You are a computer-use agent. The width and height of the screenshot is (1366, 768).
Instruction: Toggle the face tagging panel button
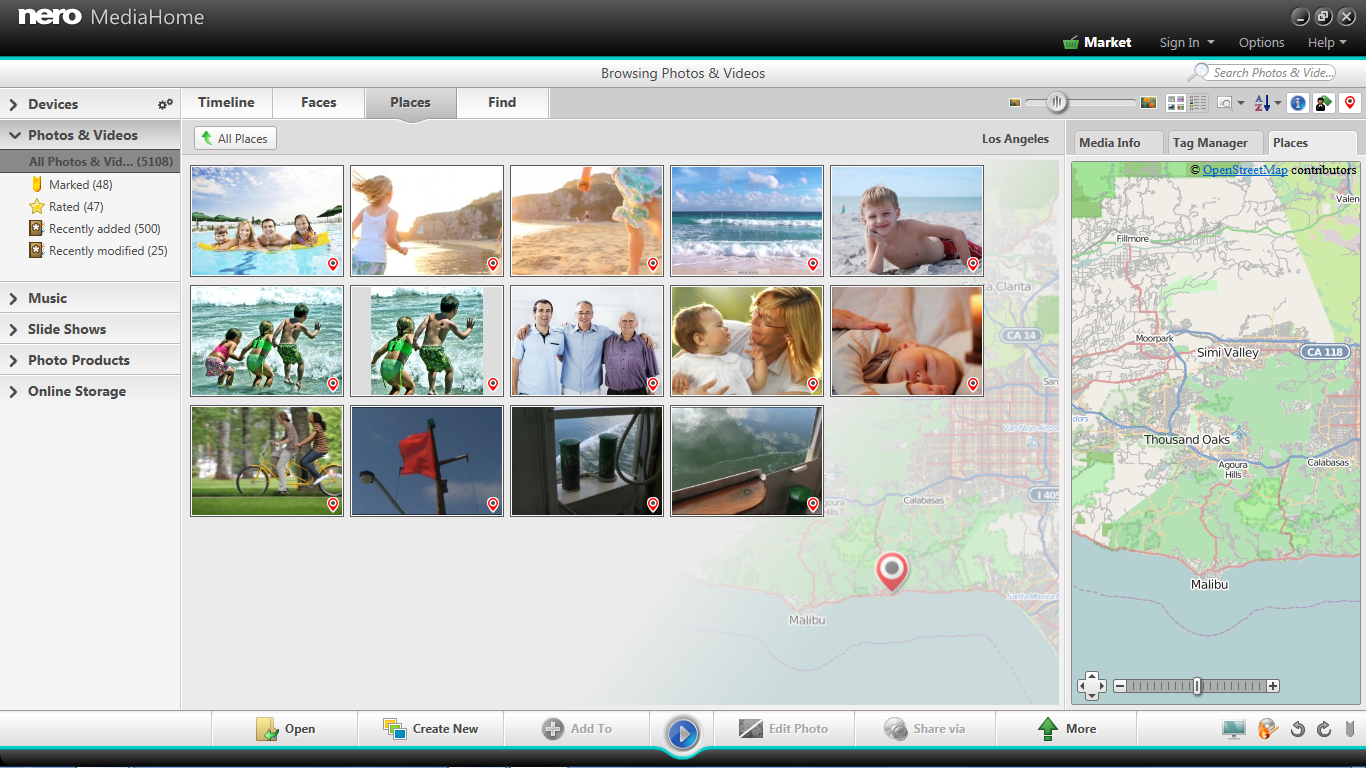[x=1324, y=103]
